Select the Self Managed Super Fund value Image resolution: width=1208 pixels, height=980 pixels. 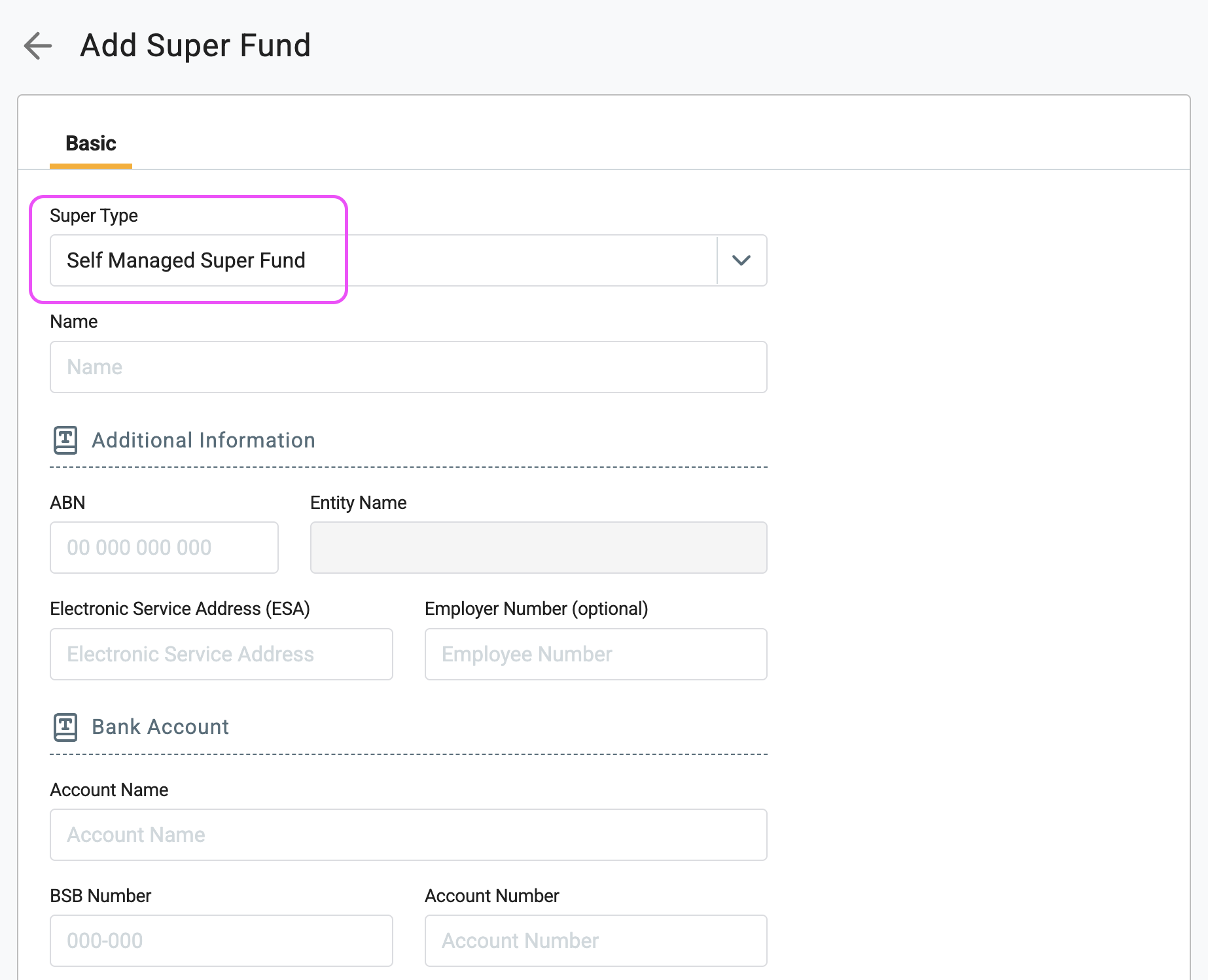coord(186,260)
